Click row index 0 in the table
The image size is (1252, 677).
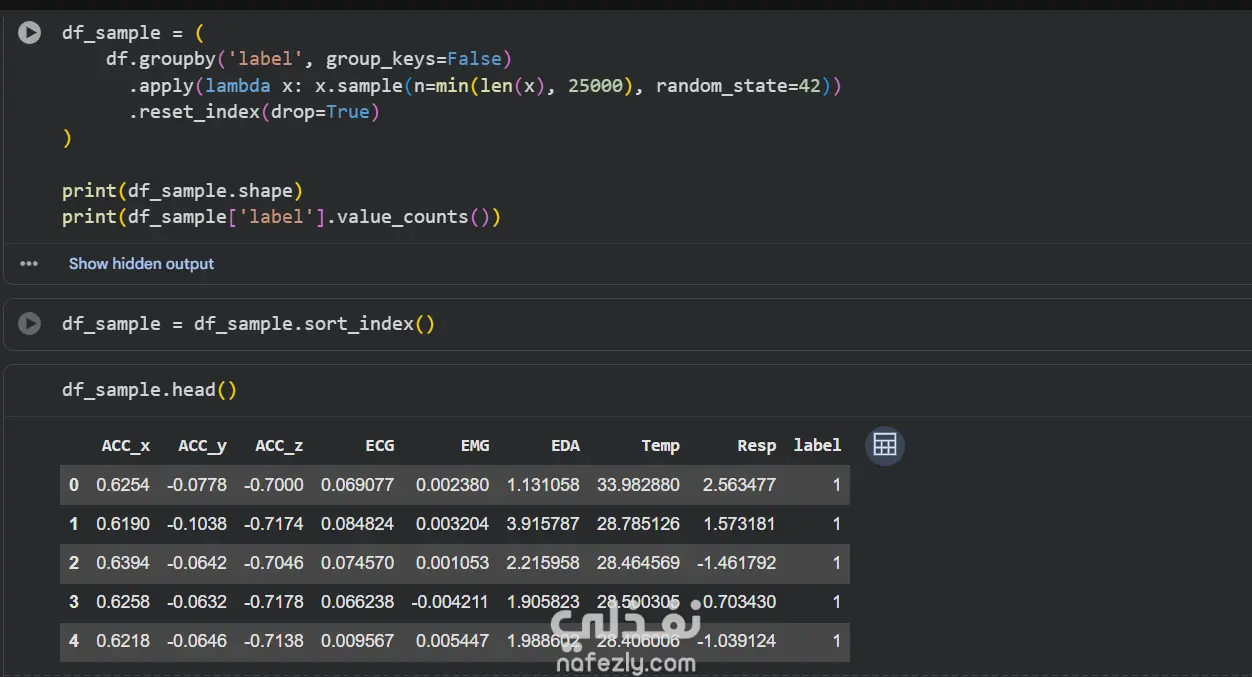pyautogui.click(x=74, y=485)
